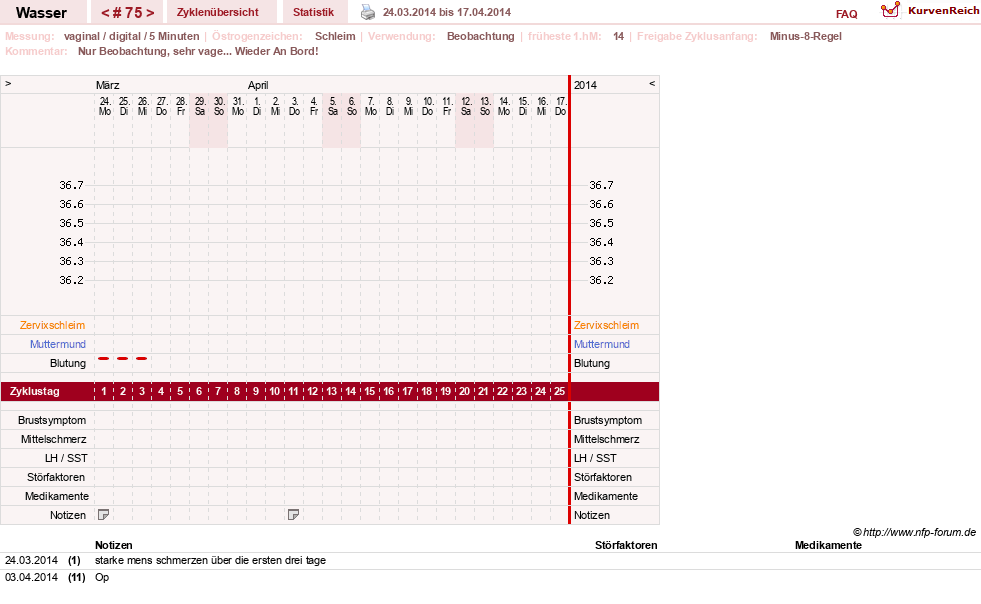Visit the http://www.nfp-forum.de link
The height and width of the screenshot is (604, 981).
919,532
